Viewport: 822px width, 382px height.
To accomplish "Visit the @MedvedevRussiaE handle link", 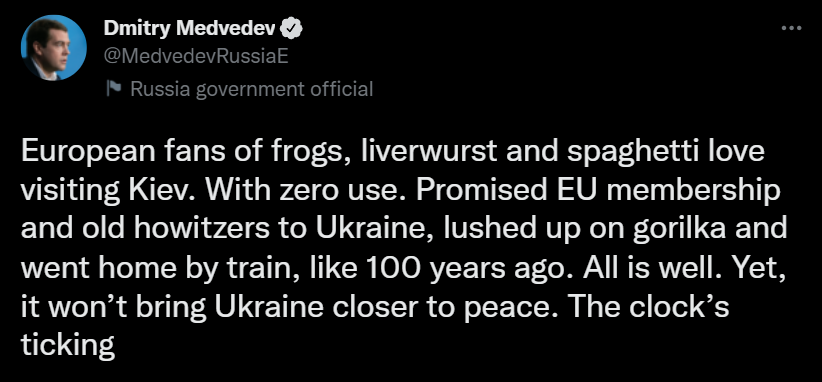I will (196, 56).
